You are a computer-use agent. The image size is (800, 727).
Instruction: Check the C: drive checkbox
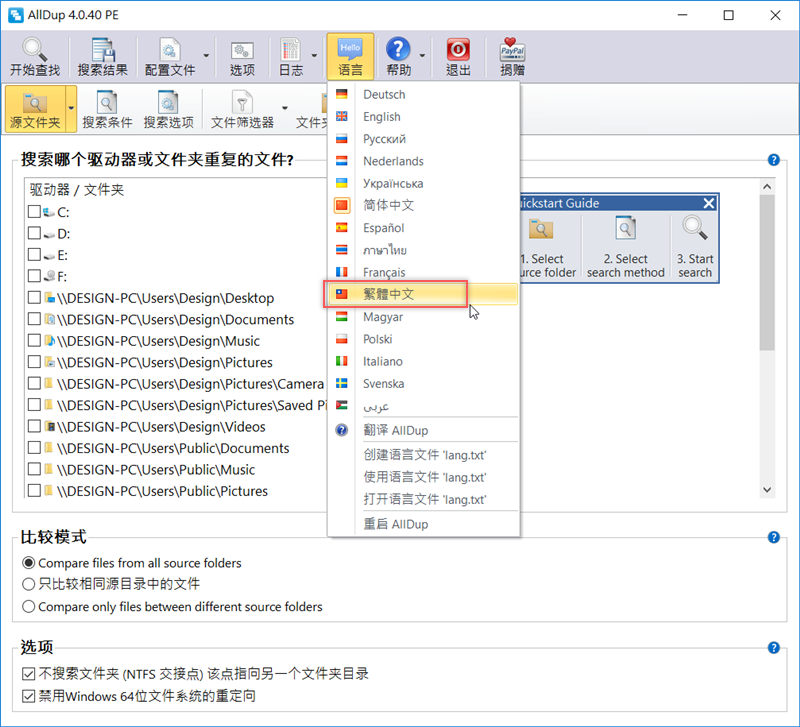pos(35,212)
